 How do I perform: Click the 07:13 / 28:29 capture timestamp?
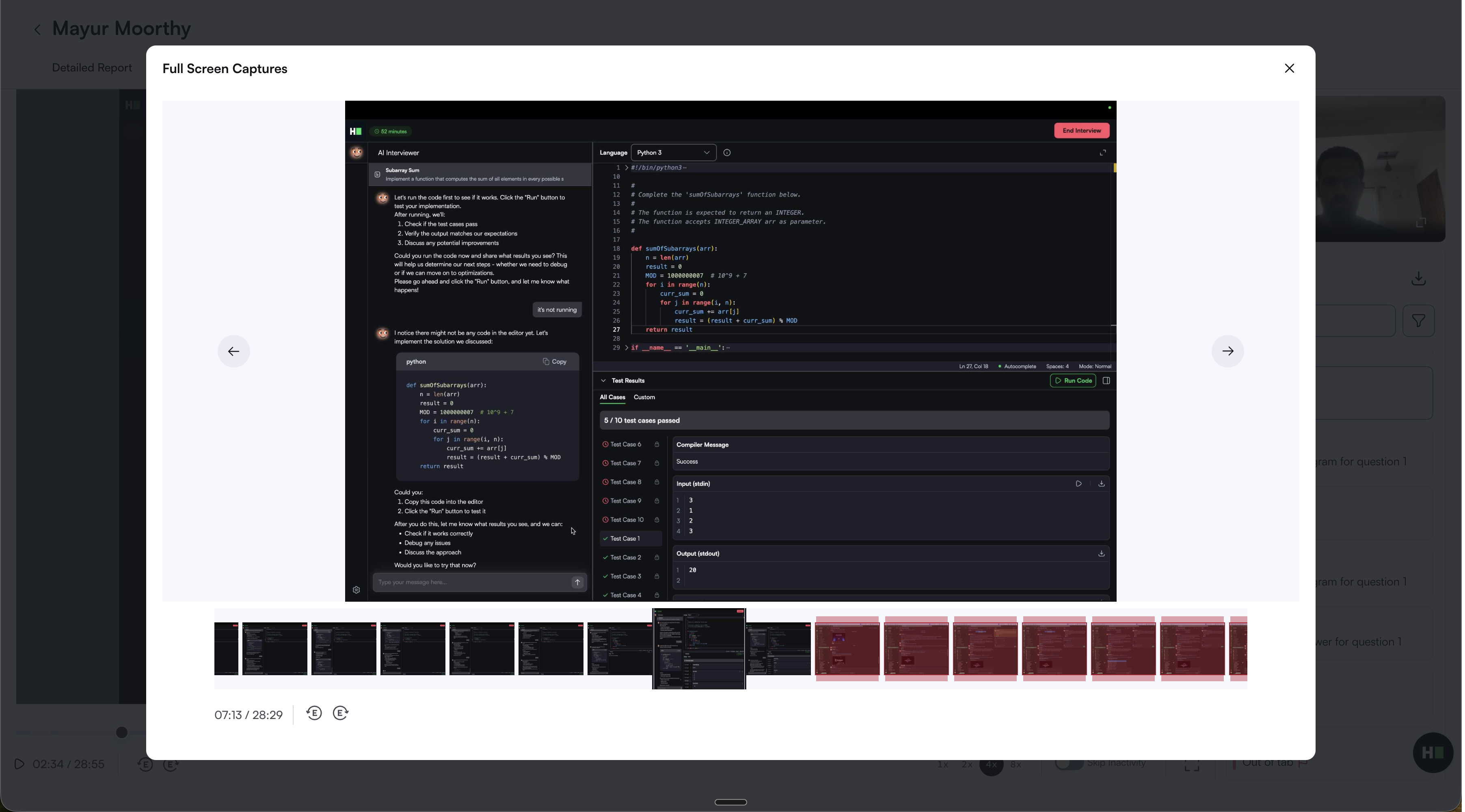click(x=248, y=715)
